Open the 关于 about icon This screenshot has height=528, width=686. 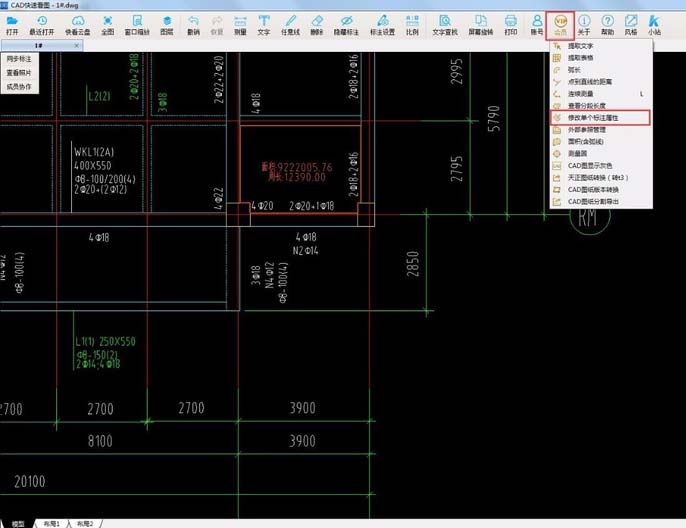(x=584, y=25)
